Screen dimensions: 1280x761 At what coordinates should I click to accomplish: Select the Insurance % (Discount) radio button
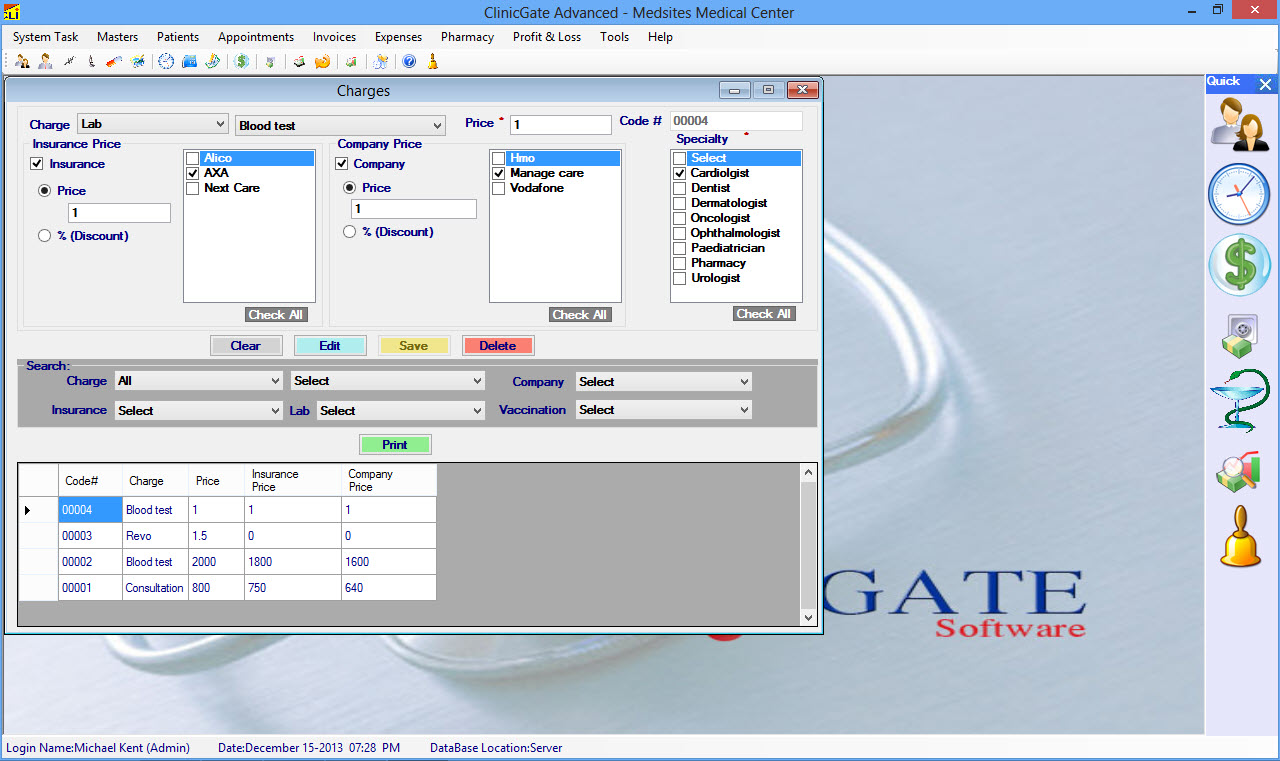tap(44, 237)
